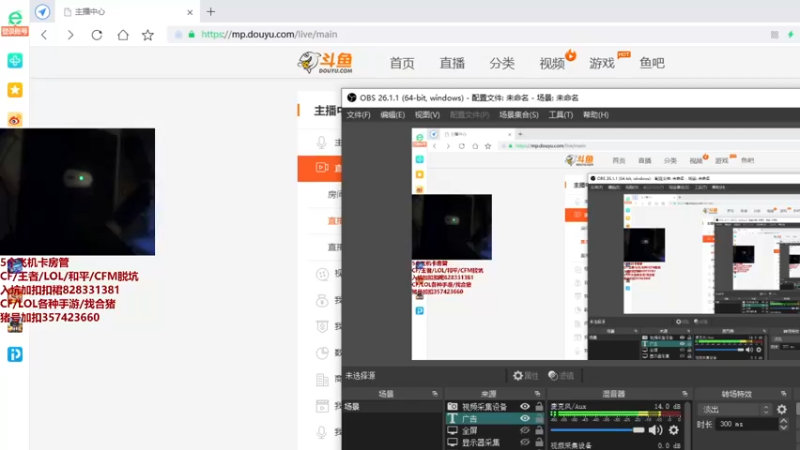Mute 麦克风/Aux with speaker icon
Image resolution: width=800 pixels, height=450 pixels.
(x=655, y=430)
